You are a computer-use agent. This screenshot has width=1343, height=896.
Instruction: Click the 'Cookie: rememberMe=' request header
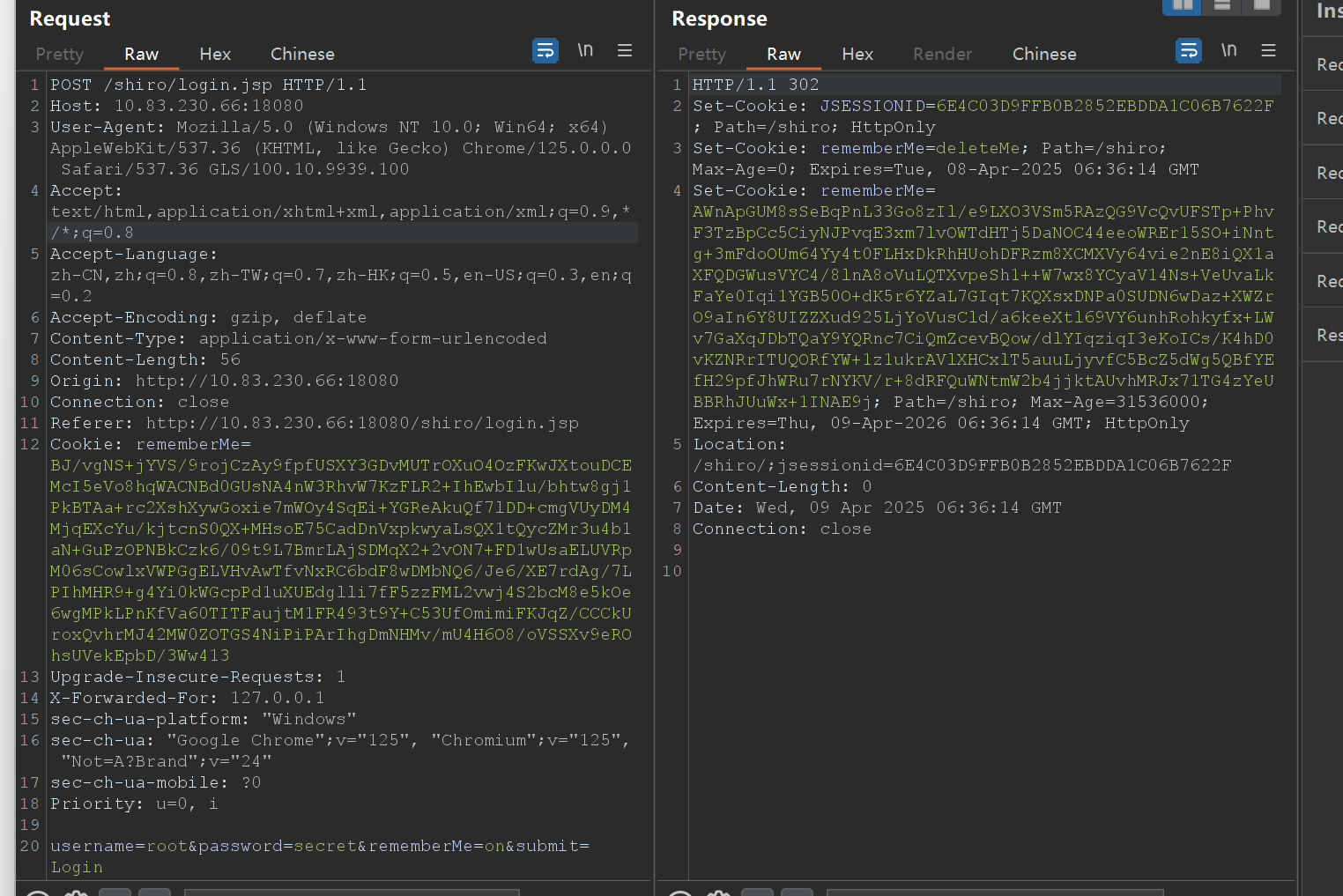(x=151, y=444)
